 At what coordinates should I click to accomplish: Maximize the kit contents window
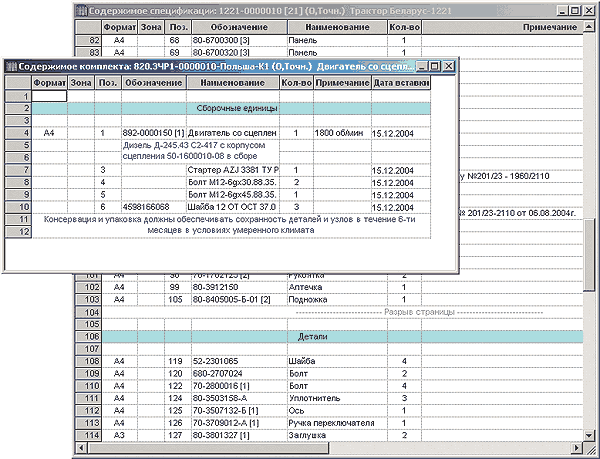(x=434, y=67)
